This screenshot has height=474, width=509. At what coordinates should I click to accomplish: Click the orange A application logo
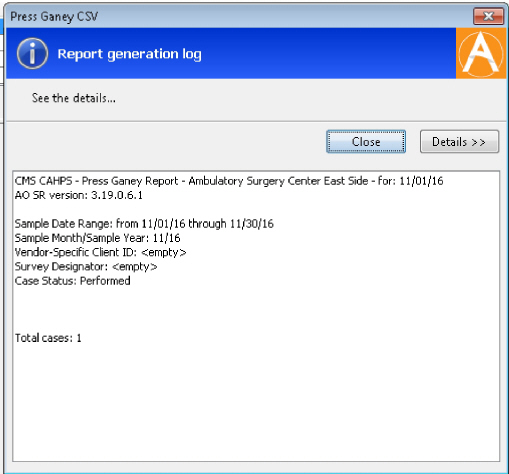click(481, 53)
